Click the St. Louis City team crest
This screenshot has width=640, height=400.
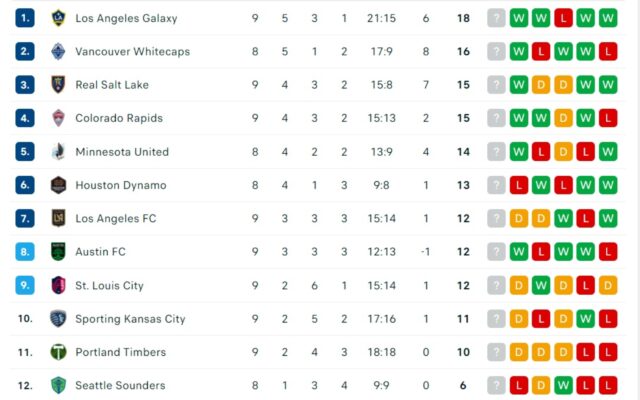point(58,285)
